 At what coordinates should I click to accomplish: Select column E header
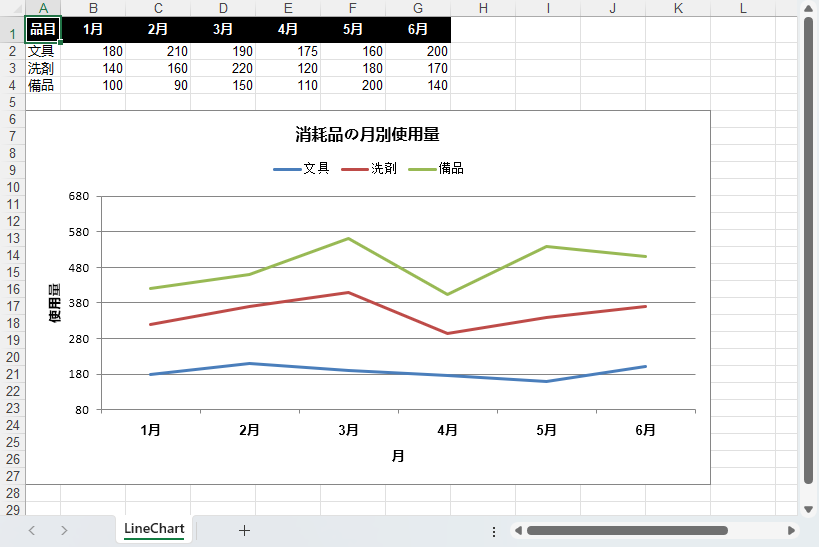point(288,8)
